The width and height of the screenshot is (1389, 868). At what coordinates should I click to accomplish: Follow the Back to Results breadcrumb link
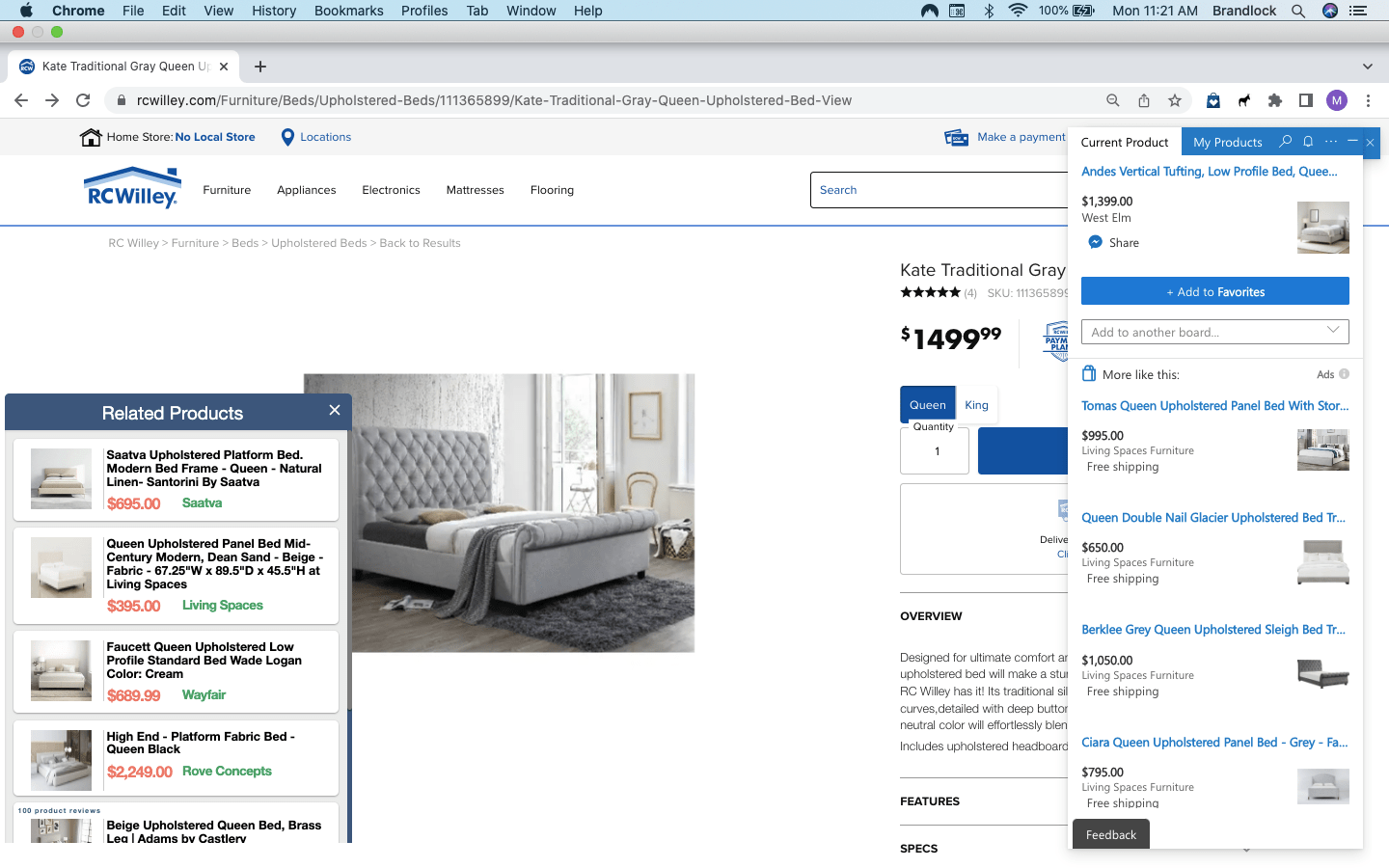pos(420,242)
